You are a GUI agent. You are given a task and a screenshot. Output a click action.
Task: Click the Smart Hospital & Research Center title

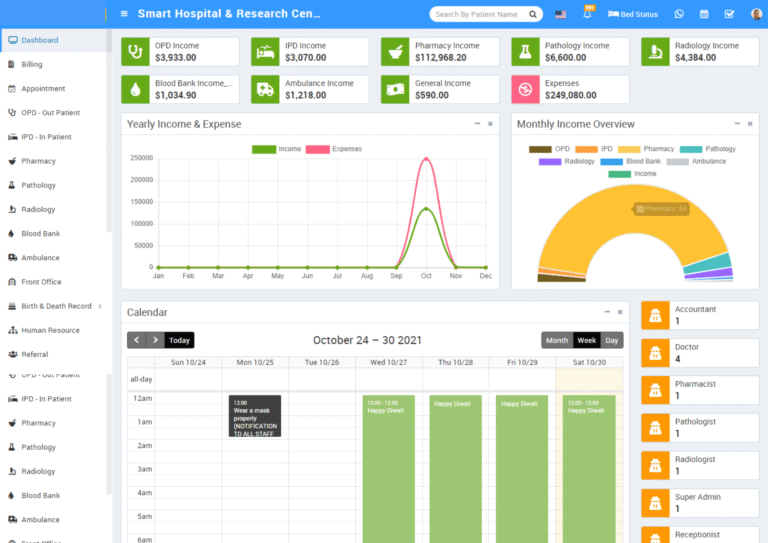229,14
